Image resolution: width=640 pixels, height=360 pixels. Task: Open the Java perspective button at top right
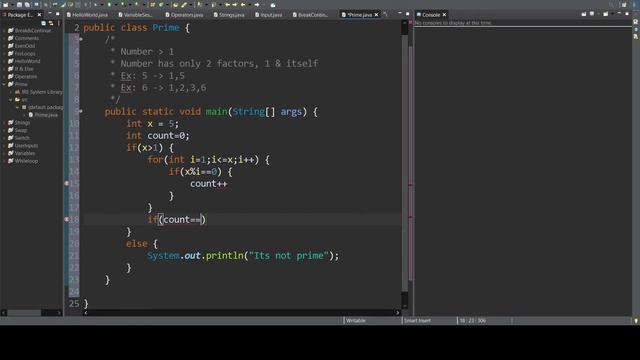(634, 4)
